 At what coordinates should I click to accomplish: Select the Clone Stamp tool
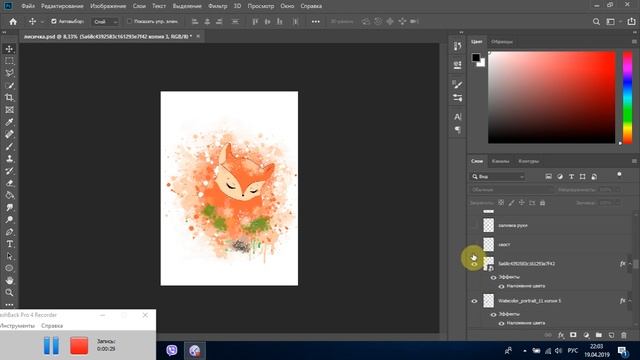coord(9,159)
